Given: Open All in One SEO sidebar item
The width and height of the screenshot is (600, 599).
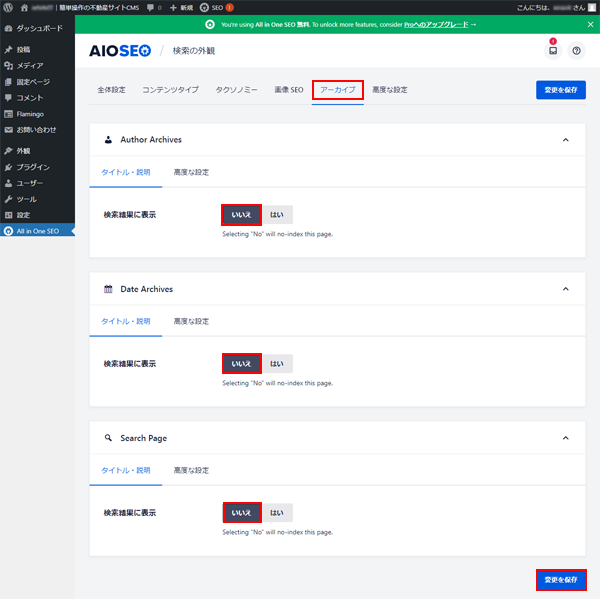Looking at the screenshot, I should [x=38, y=231].
